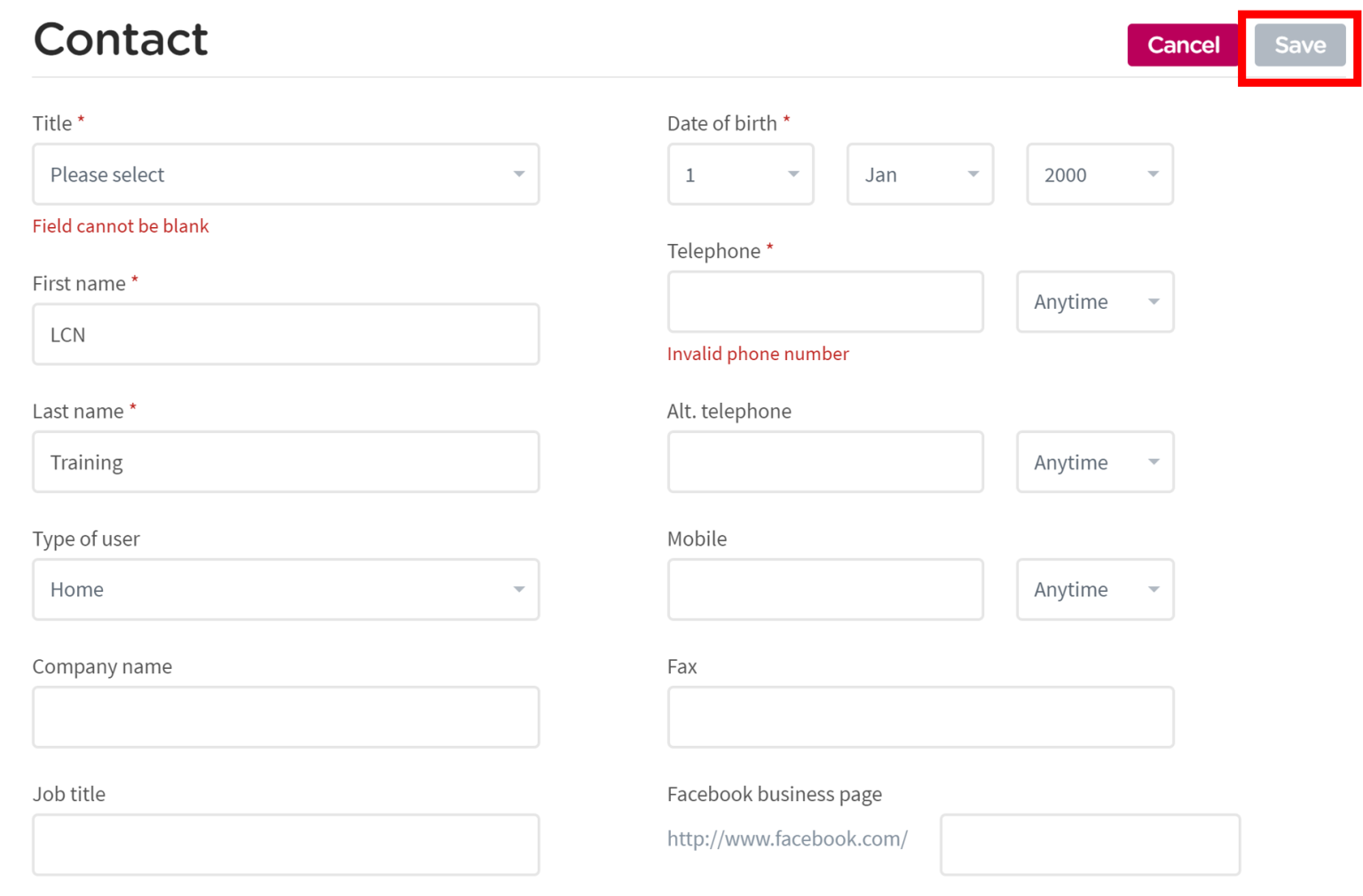Click the Job title input field

286,844
